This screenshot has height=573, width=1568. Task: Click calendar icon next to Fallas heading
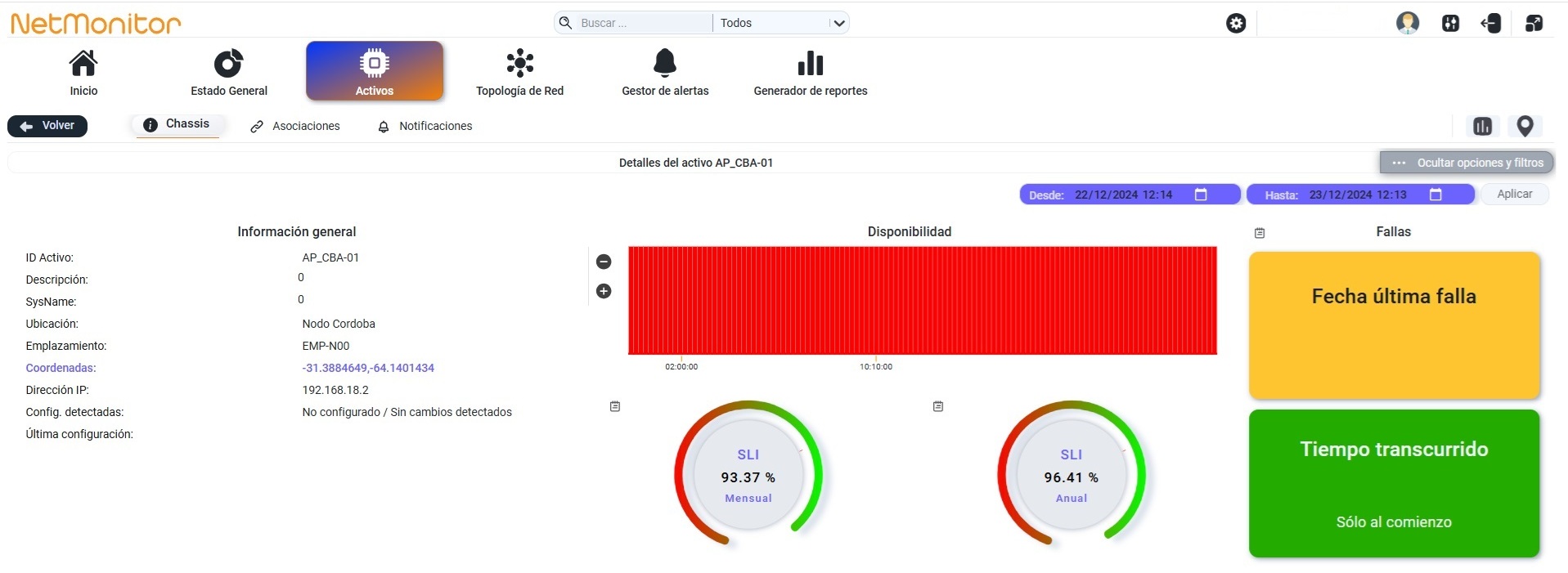[x=1260, y=233]
